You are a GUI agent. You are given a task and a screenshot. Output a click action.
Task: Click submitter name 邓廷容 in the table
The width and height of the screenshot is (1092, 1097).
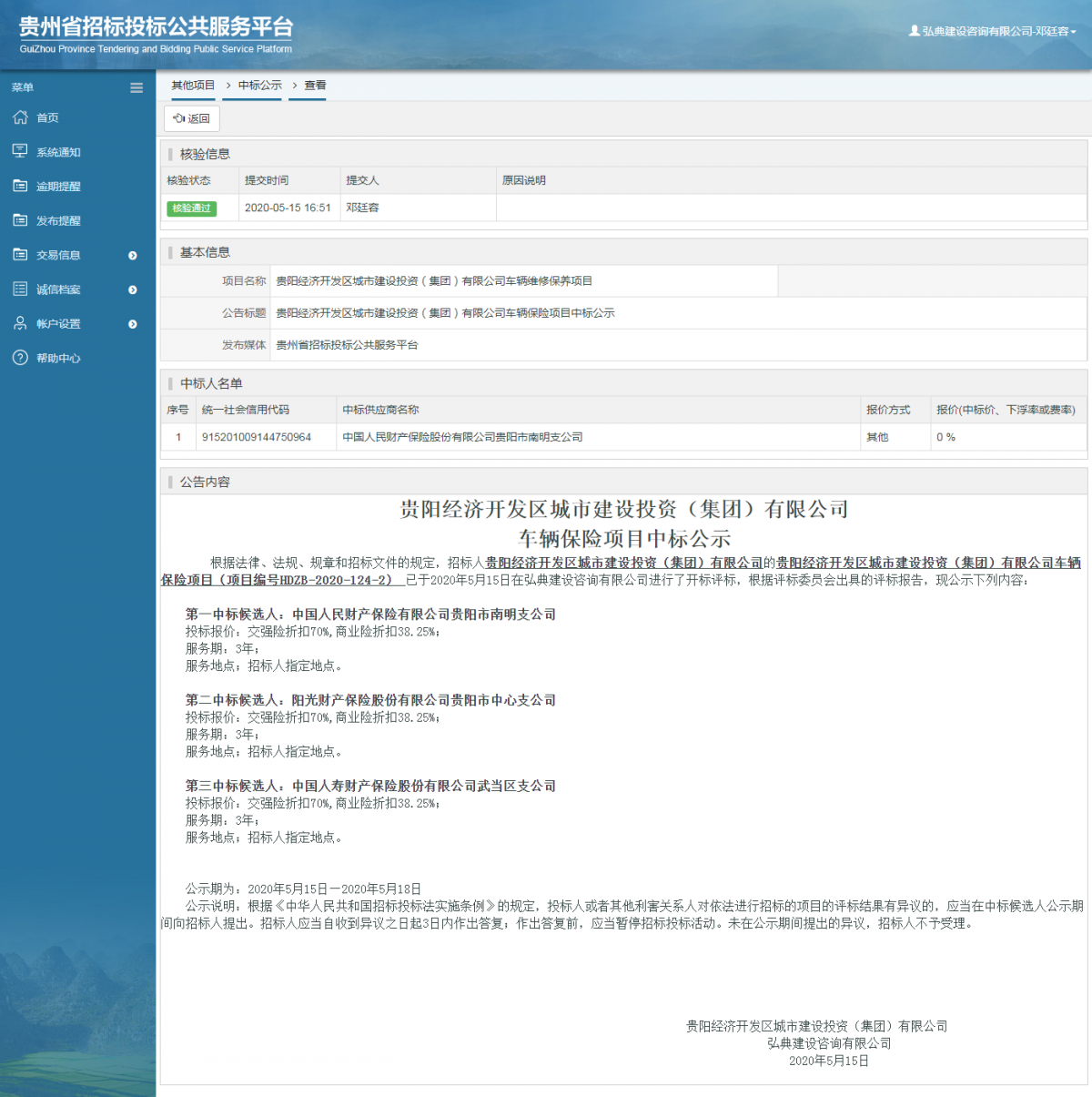point(362,208)
